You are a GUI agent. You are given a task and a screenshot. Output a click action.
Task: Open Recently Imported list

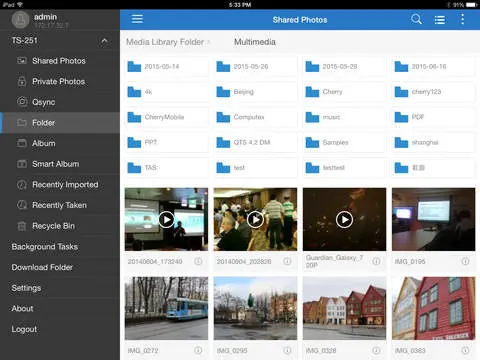click(60, 185)
